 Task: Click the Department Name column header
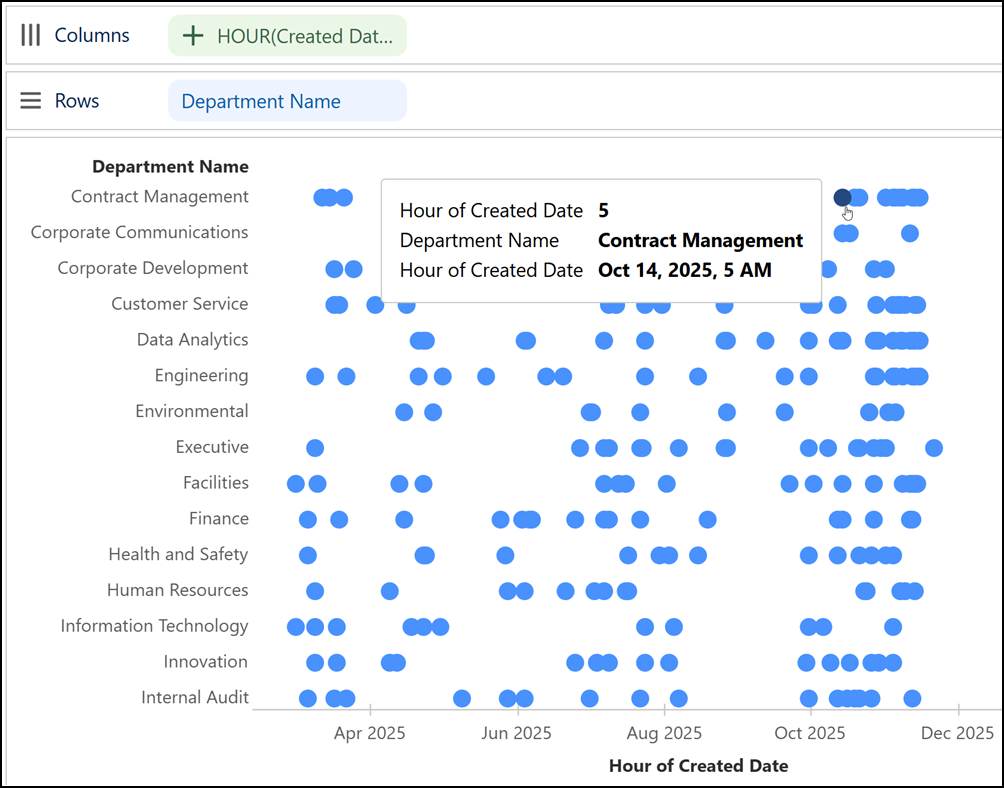tap(170, 166)
